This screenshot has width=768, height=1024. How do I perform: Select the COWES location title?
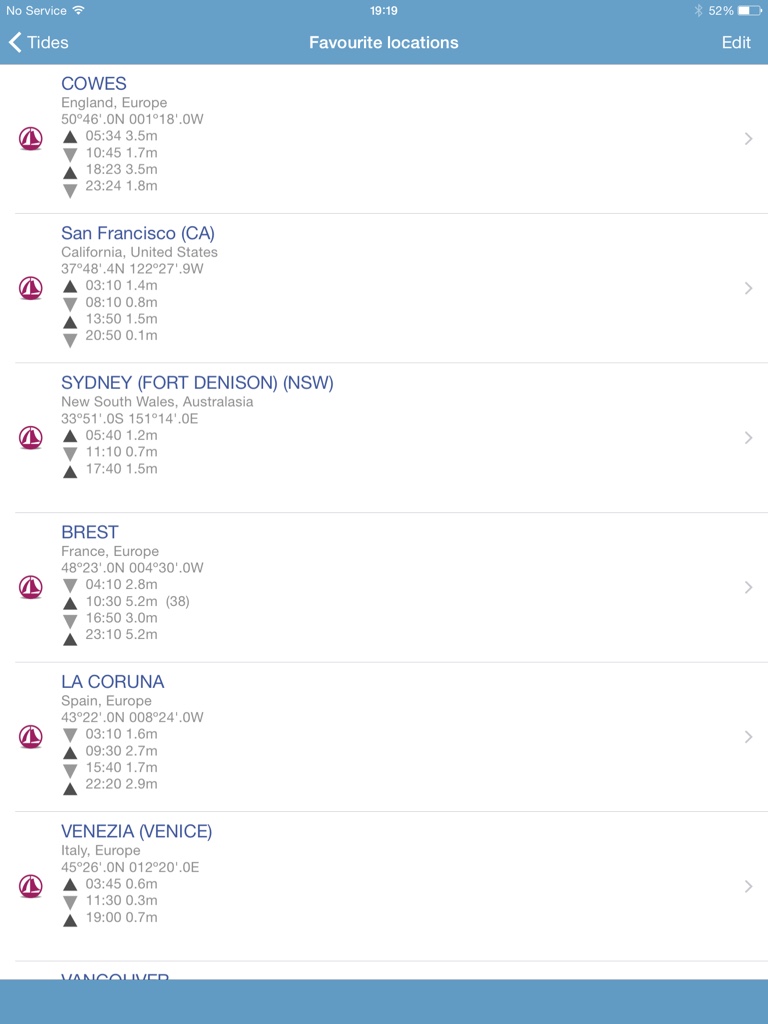(94, 84)
